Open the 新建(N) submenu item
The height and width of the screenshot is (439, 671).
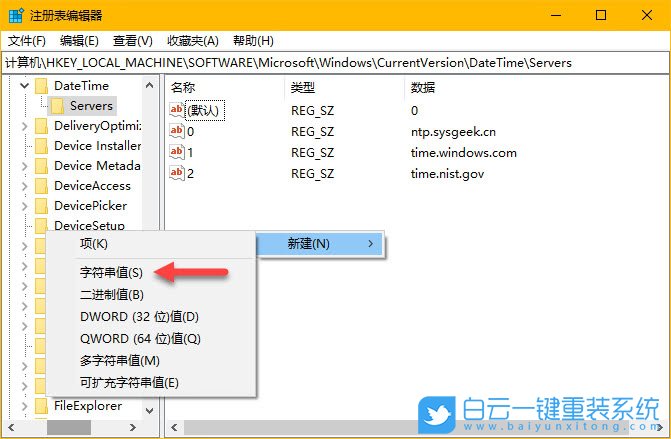[x=319, y=244]
